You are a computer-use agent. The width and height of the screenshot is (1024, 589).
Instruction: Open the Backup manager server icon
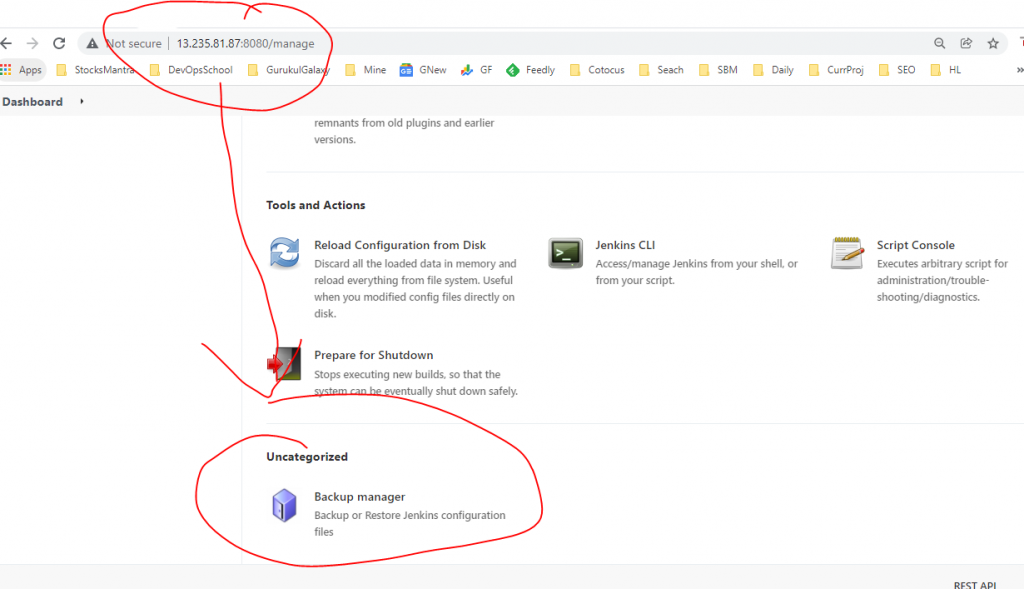pyautogui.click(x=285, y=505)
